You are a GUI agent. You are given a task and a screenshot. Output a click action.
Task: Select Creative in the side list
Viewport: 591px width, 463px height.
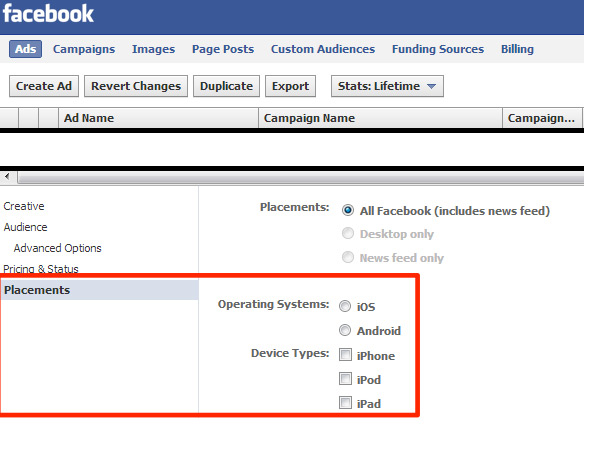(x=24, y=206)
